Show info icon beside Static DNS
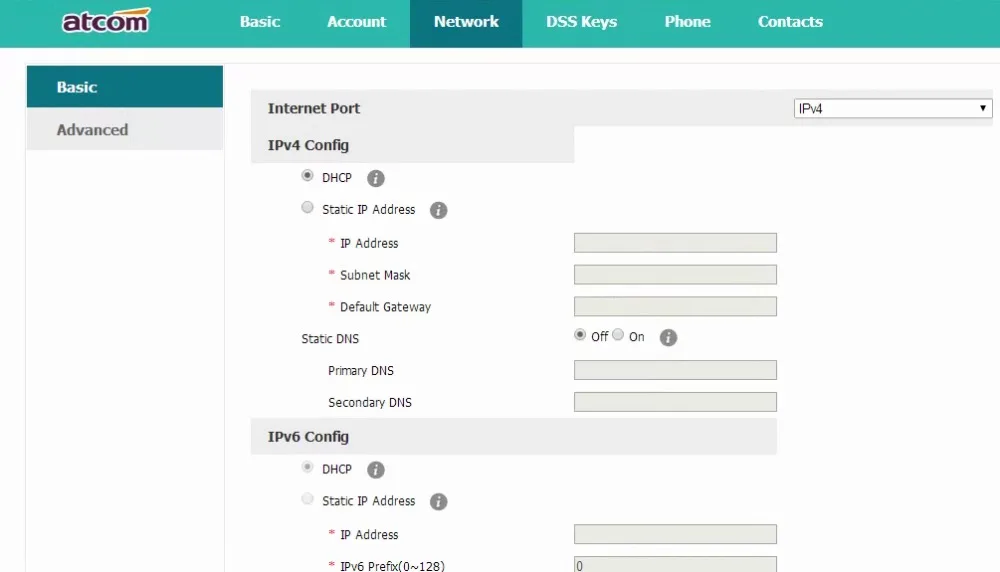 tap(668, 338)
